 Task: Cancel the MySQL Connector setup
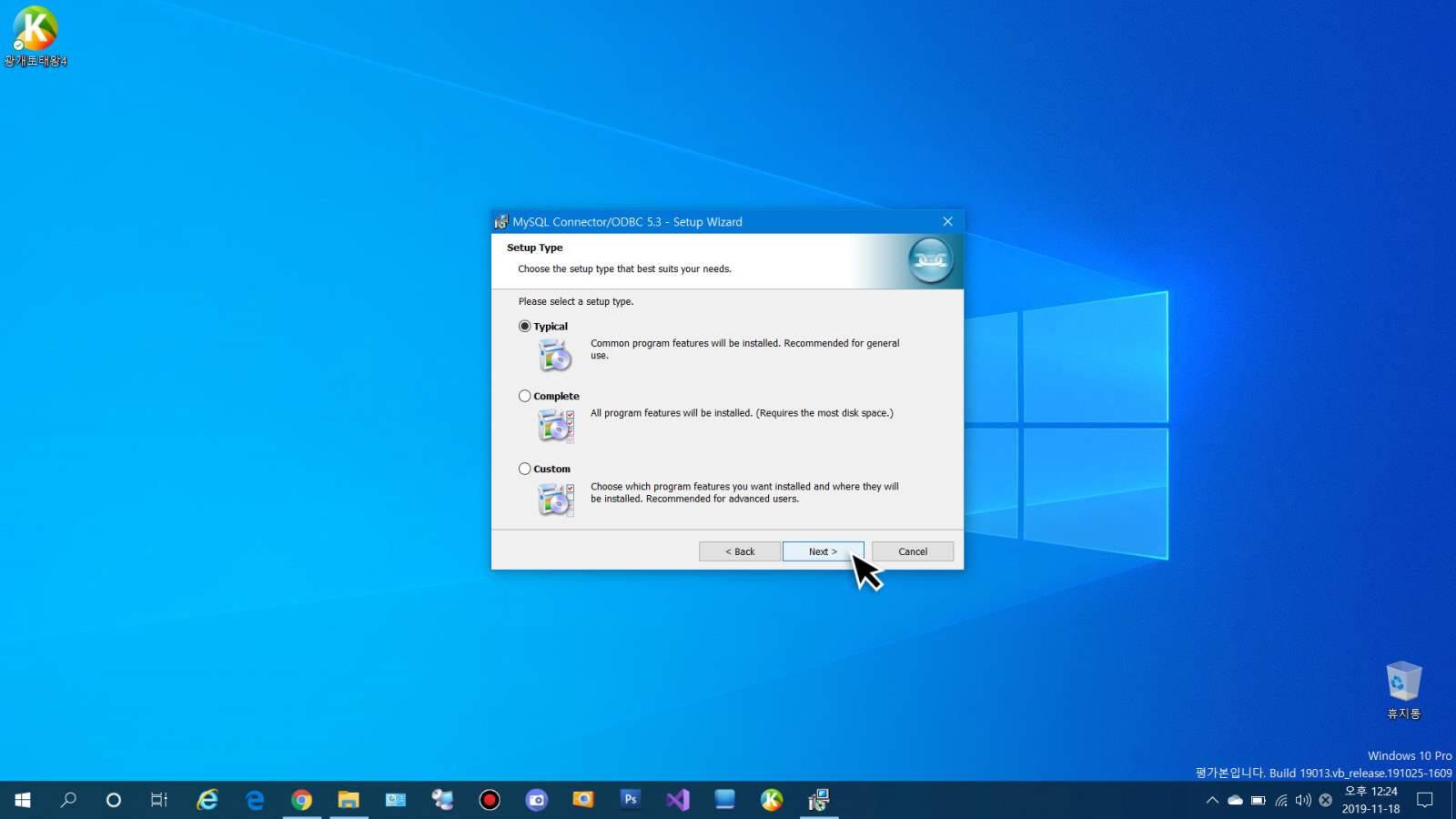(913, 551)
